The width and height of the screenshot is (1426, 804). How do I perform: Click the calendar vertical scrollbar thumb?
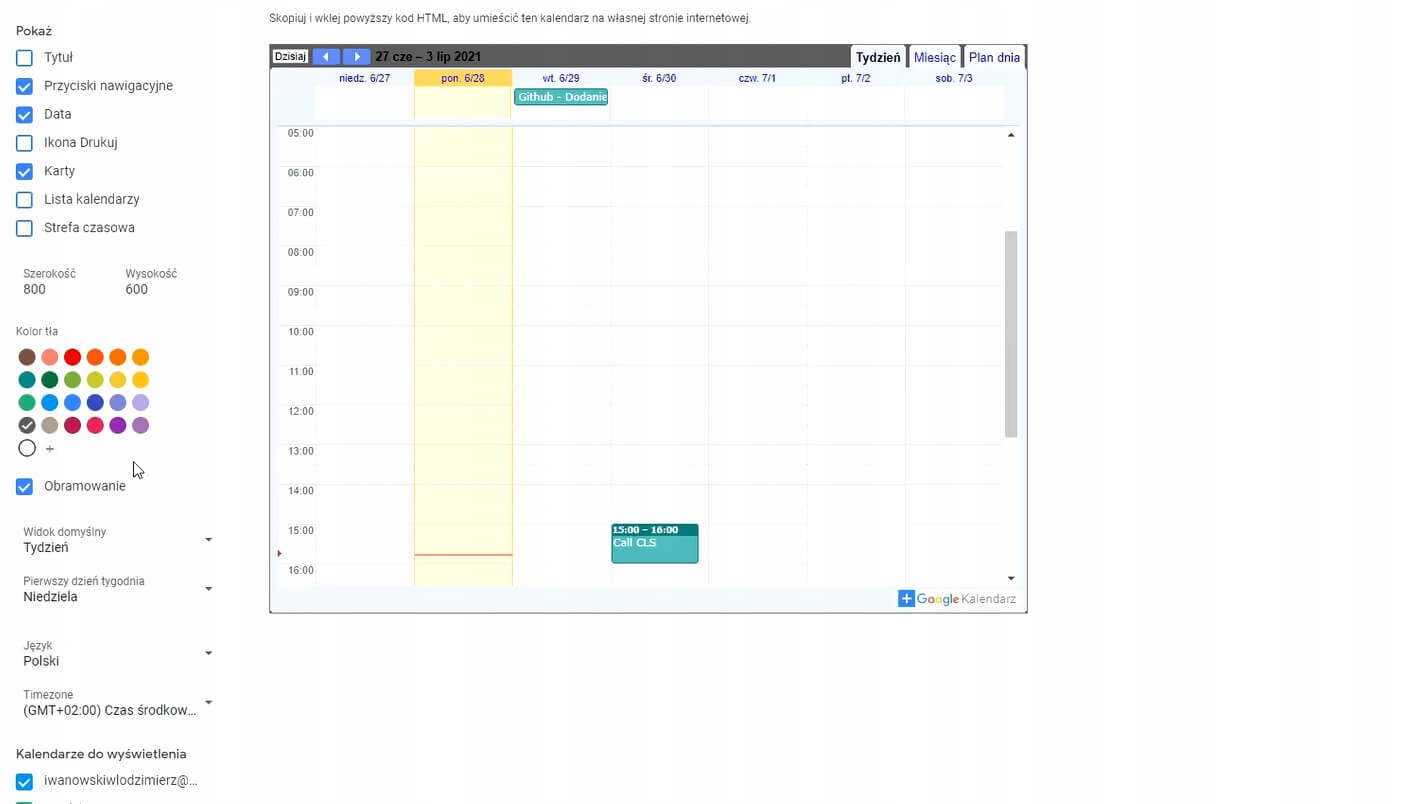pos(1011,334)
